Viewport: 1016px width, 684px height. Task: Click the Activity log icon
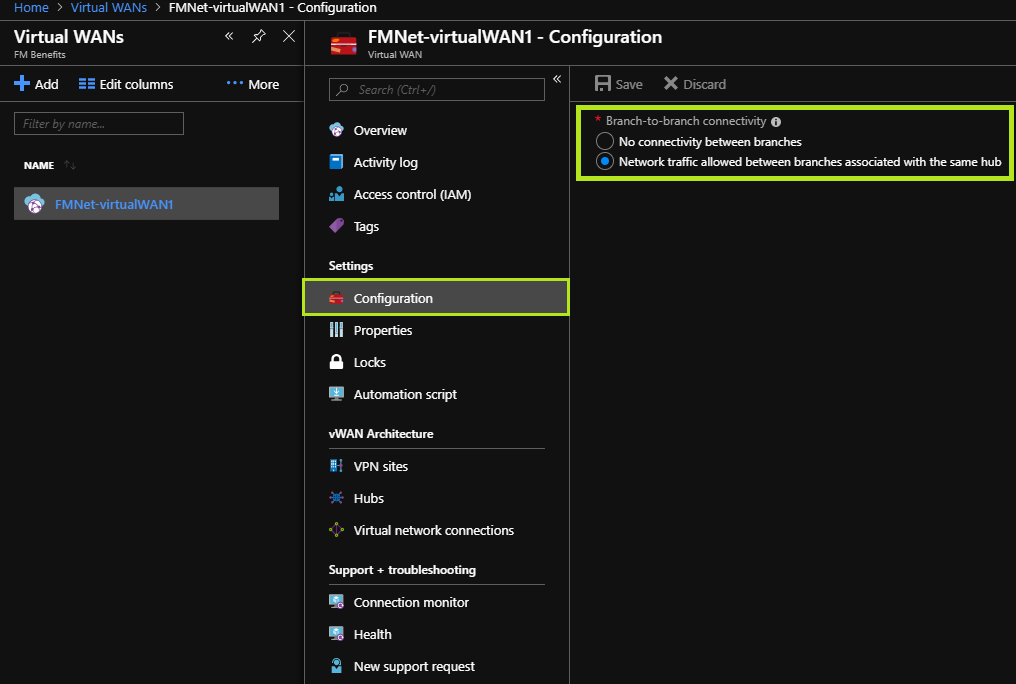[x=336, y=162]
